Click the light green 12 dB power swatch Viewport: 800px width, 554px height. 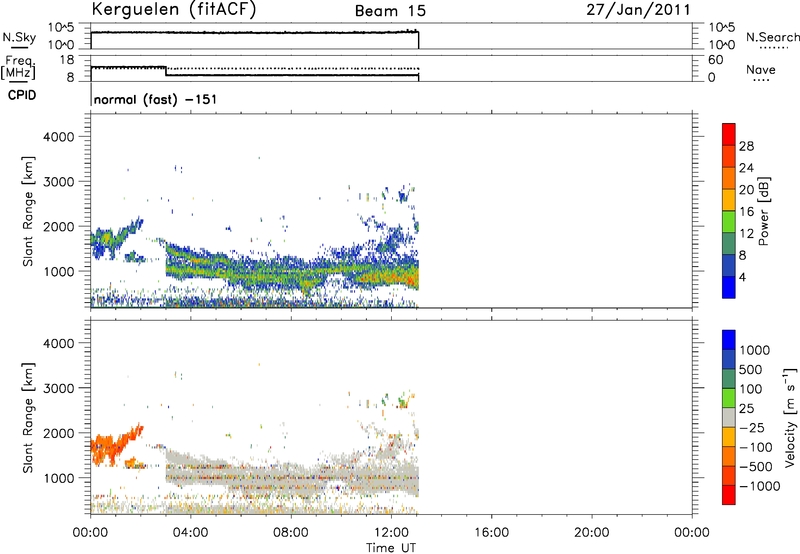729,221
